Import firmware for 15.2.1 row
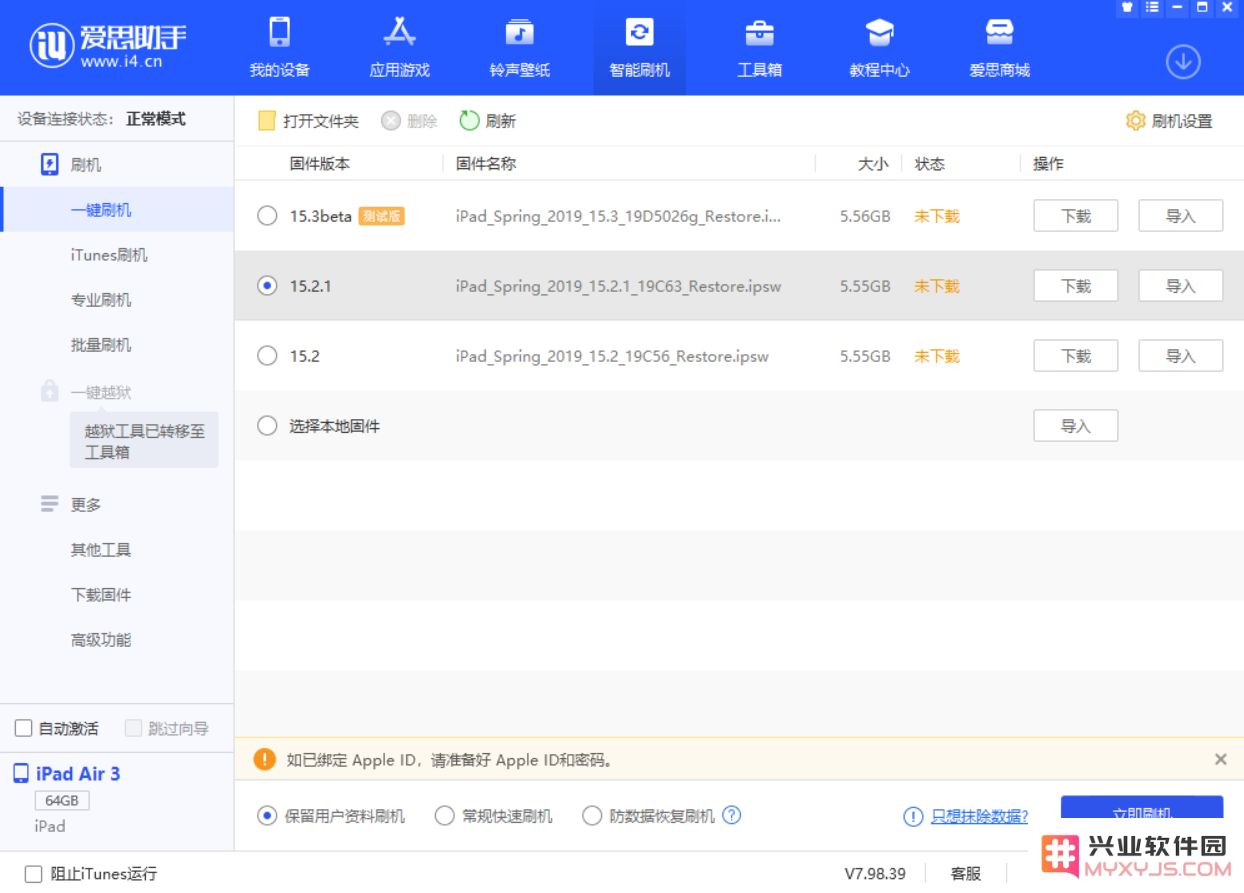Screen dimensions: 1244x893 [1180, 286]
